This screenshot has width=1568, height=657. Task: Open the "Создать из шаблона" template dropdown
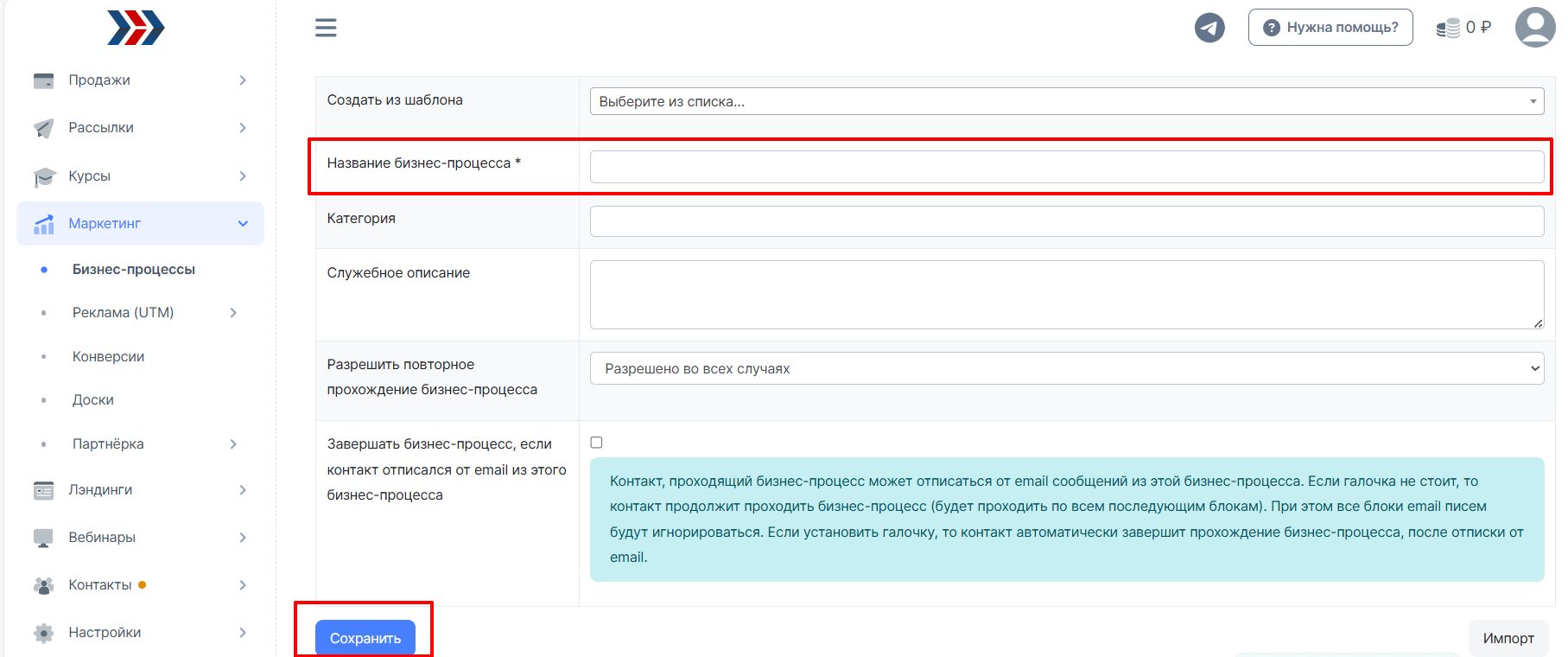pyautogui.click(x=1066, y=101)
